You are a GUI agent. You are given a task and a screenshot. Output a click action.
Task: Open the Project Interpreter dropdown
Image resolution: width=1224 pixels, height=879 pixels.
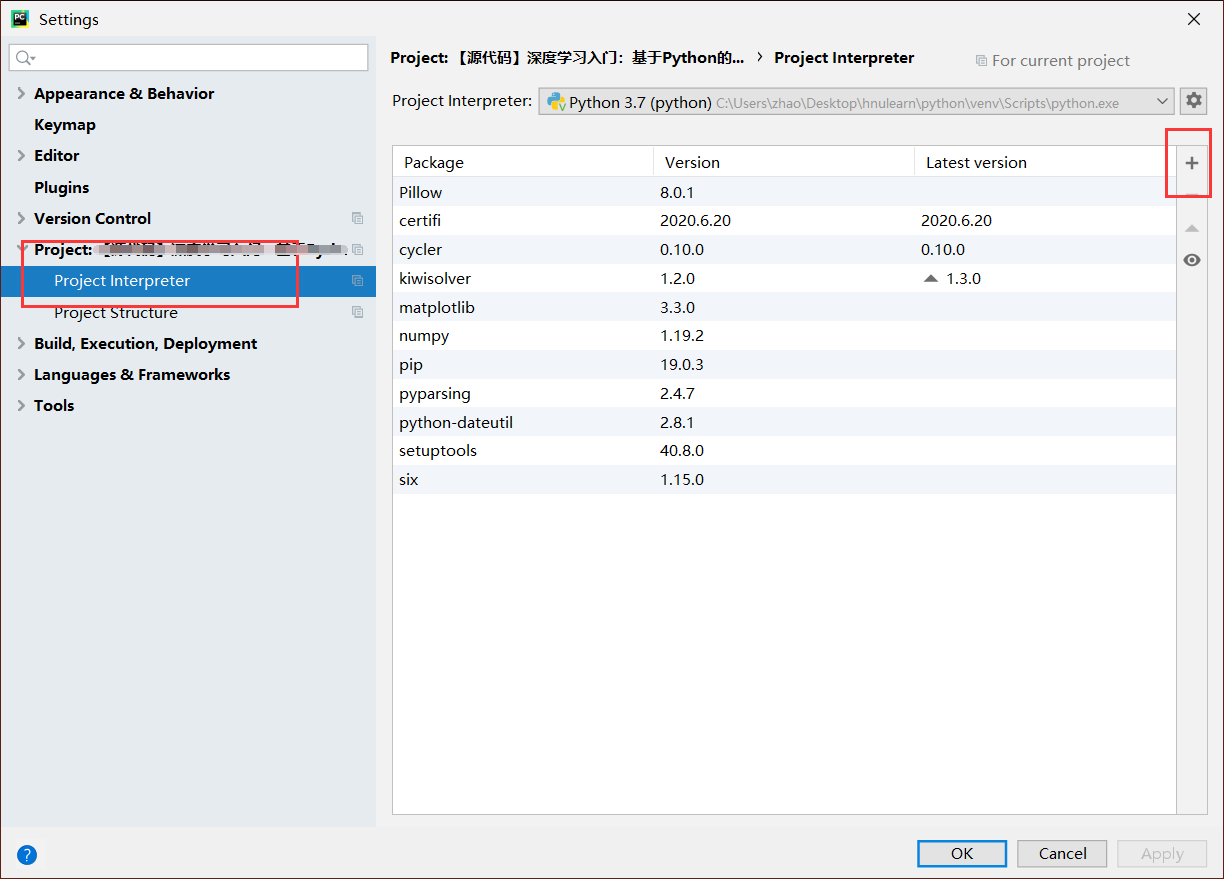tap(856, 102)
